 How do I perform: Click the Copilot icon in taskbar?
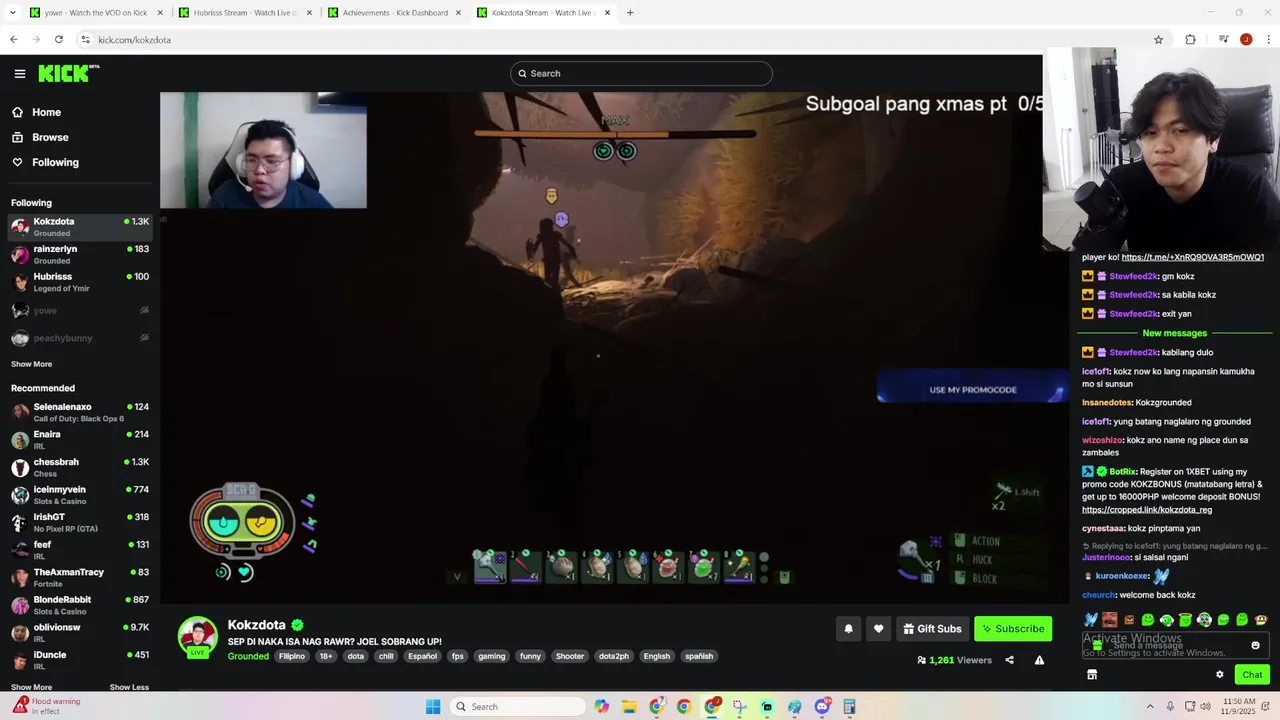(x=601, y=707)
